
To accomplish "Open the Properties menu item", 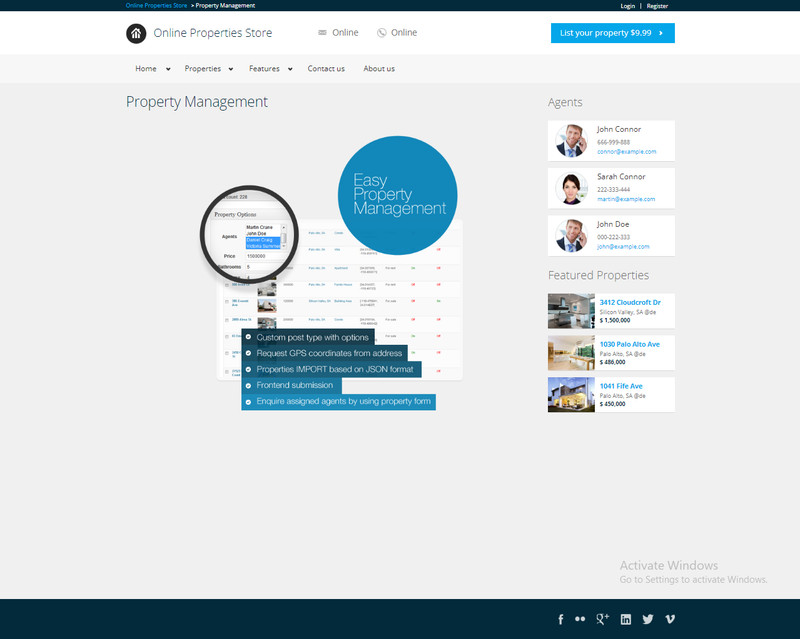I will pos(203,68).
